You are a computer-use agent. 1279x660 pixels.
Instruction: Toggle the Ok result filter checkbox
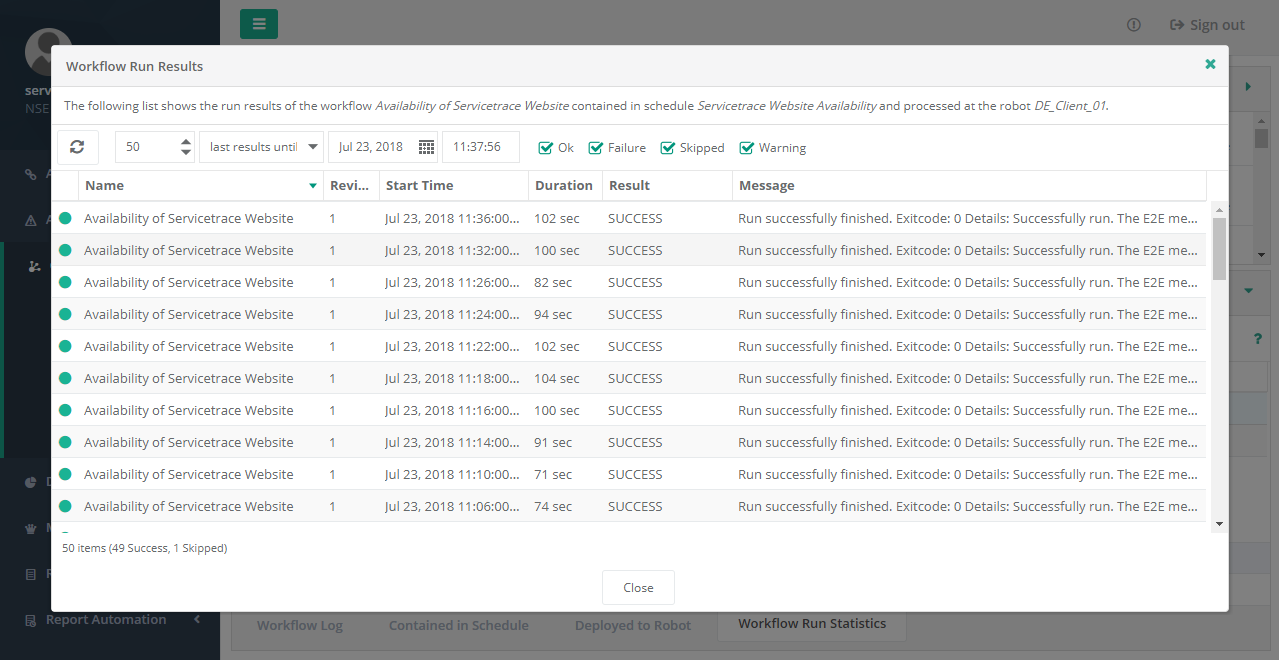pyautogui.click(x=546, y=148)
